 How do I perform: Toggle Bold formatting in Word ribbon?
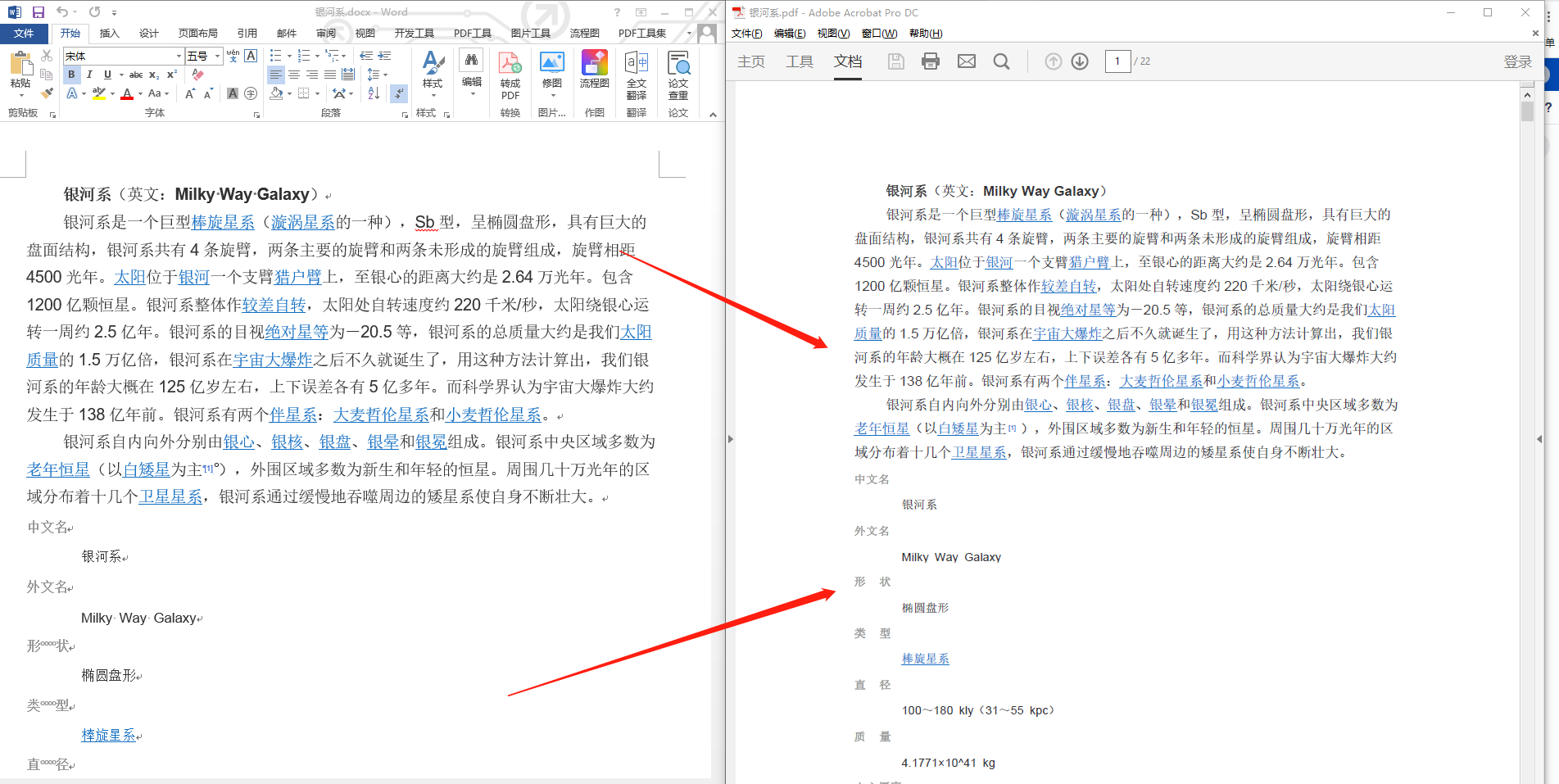coord(71,75)
